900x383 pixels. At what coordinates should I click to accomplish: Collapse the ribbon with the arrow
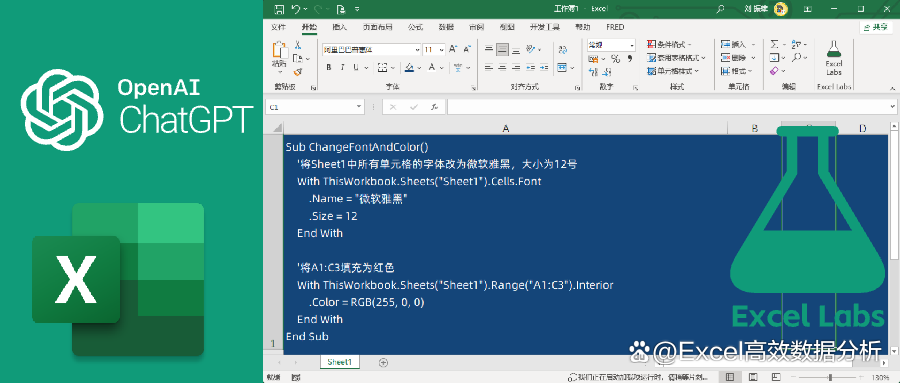click(x=893, y=88)
